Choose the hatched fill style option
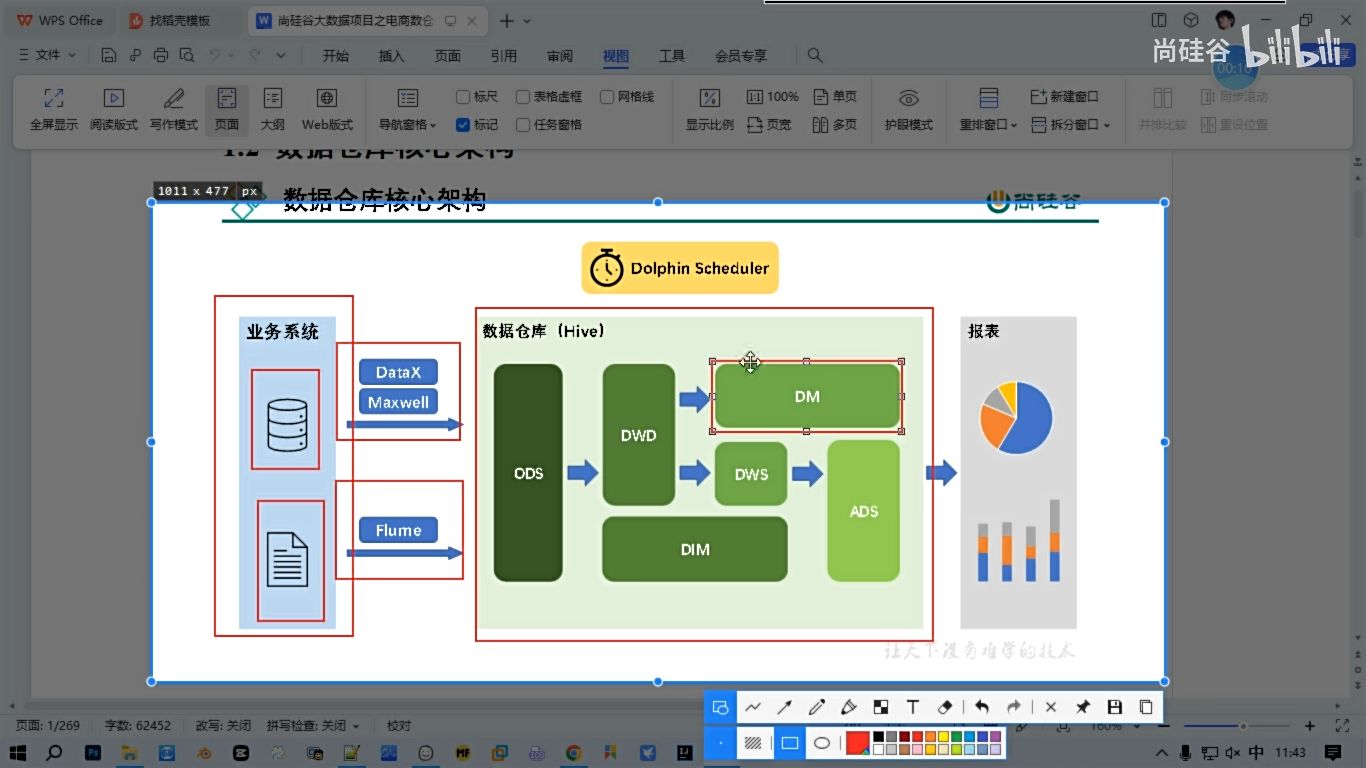The image size is (1366, 768). [x=754, y=743]
